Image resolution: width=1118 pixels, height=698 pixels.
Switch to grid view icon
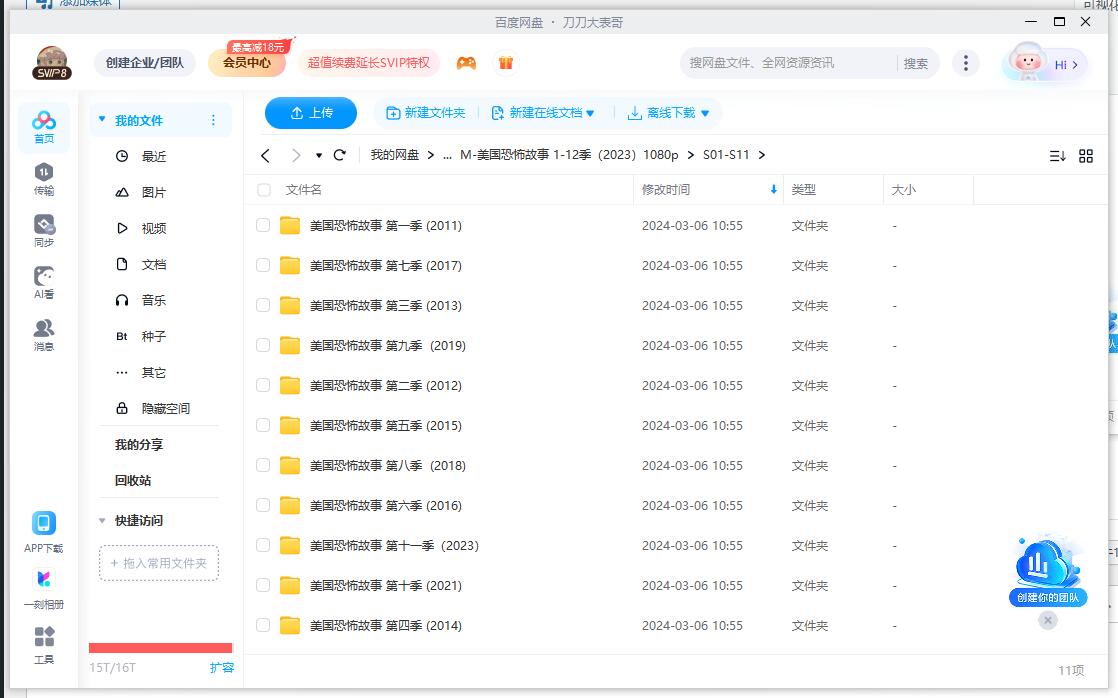point(1086,156)
